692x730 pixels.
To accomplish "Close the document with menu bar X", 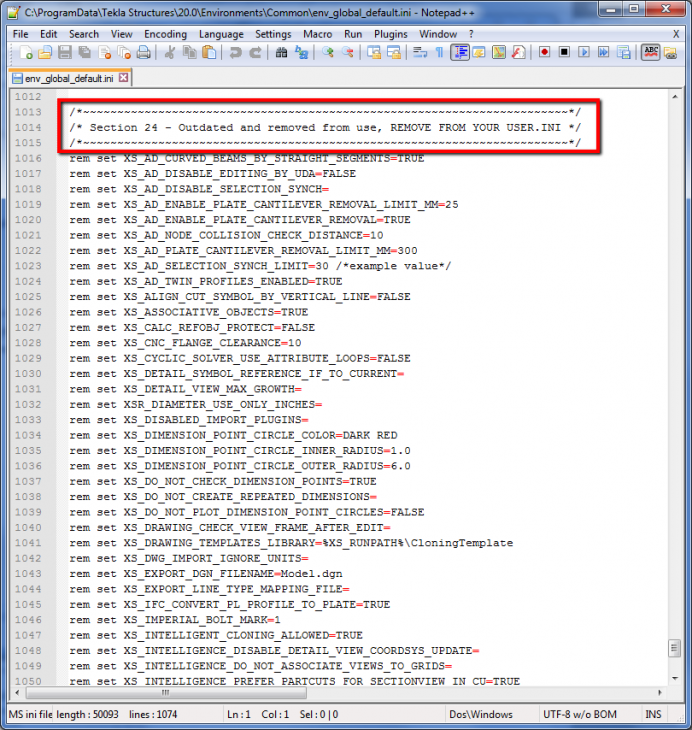I will pos(676,34).
